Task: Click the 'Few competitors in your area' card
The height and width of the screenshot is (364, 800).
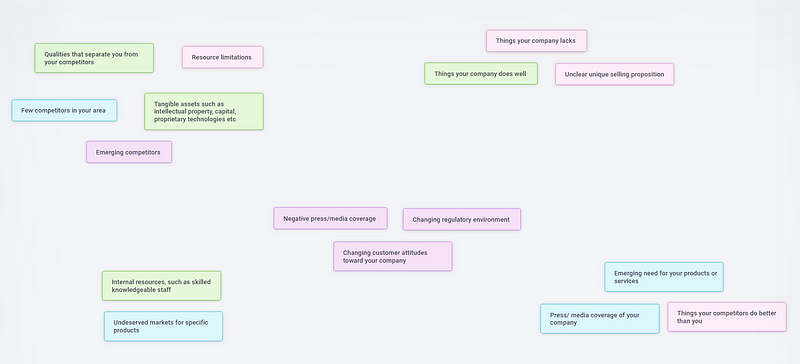Action: (x=64, y=110)
